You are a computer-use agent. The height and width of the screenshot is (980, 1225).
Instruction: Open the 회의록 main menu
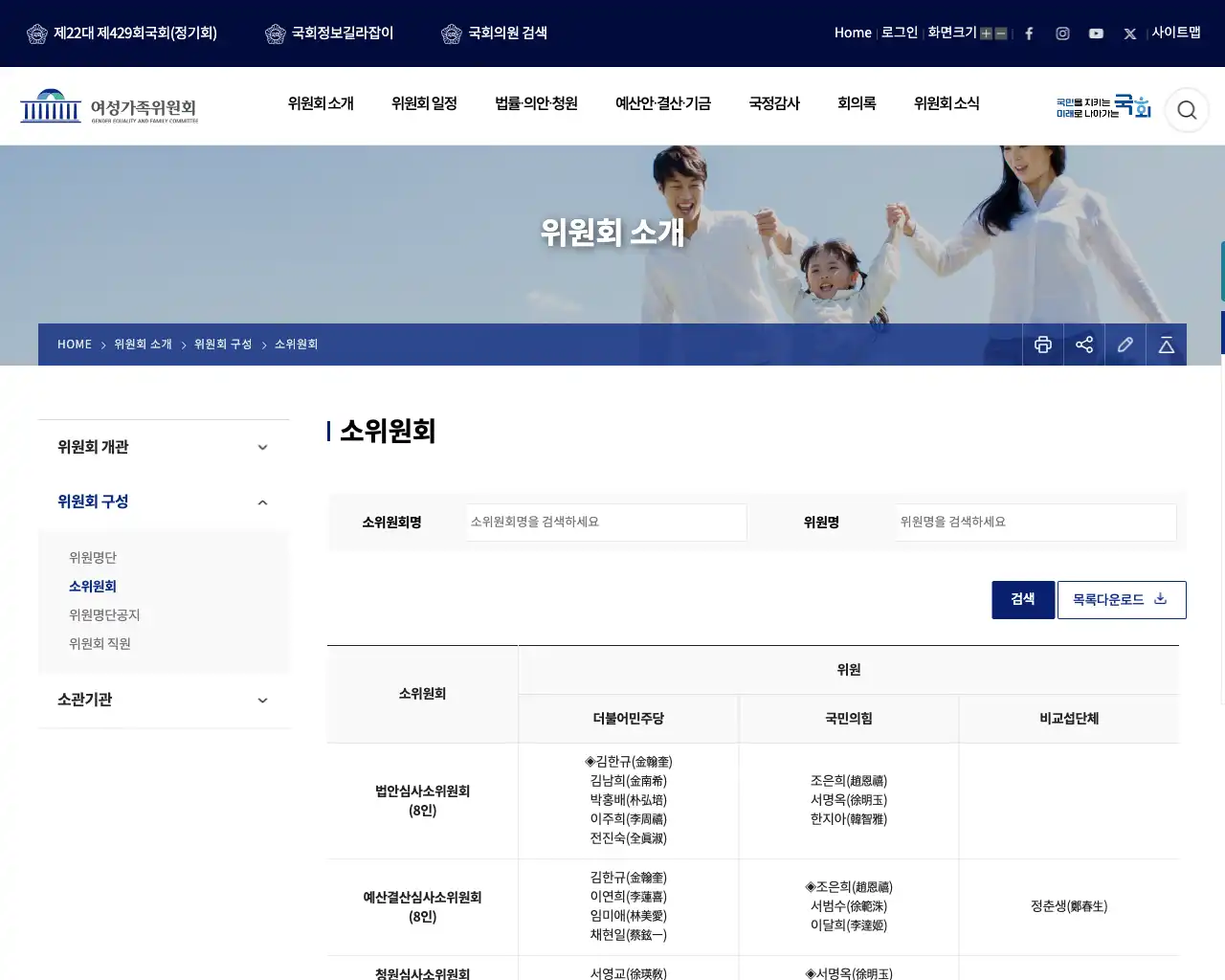pos(857,103)
